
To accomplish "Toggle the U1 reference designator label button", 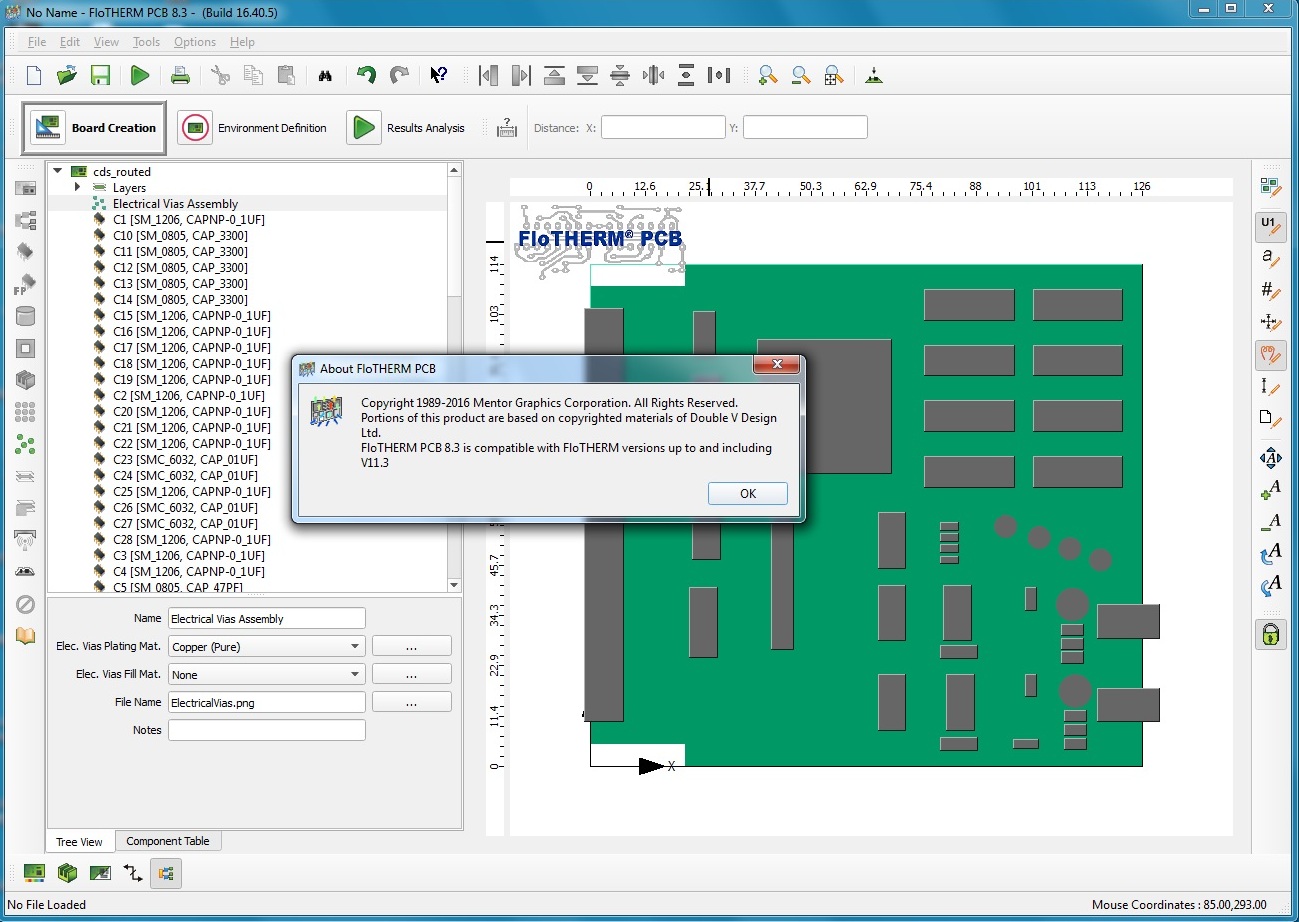I will [x=1270, y=225].
